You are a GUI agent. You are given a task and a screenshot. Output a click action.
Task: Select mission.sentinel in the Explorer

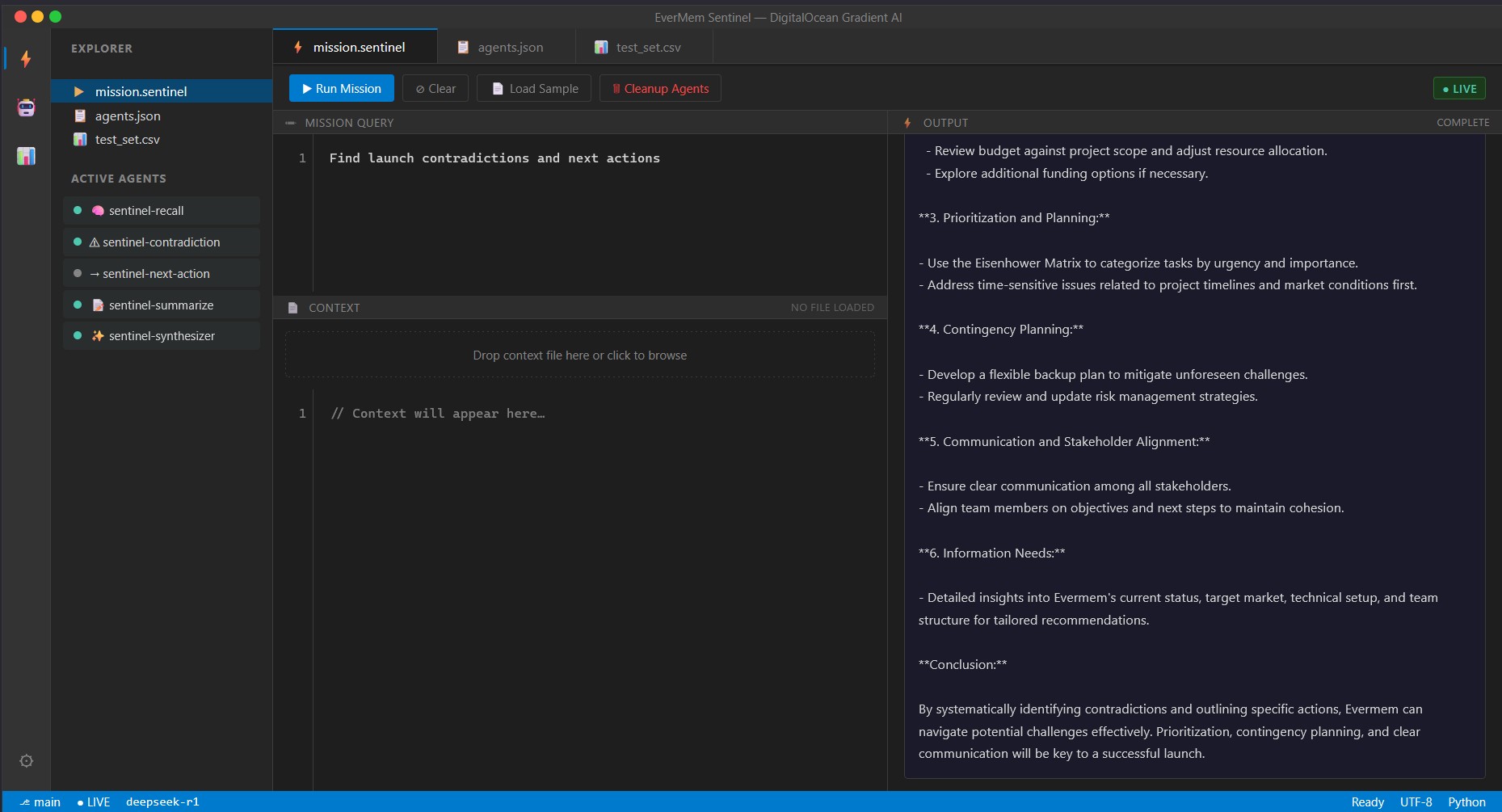point(162,91)
